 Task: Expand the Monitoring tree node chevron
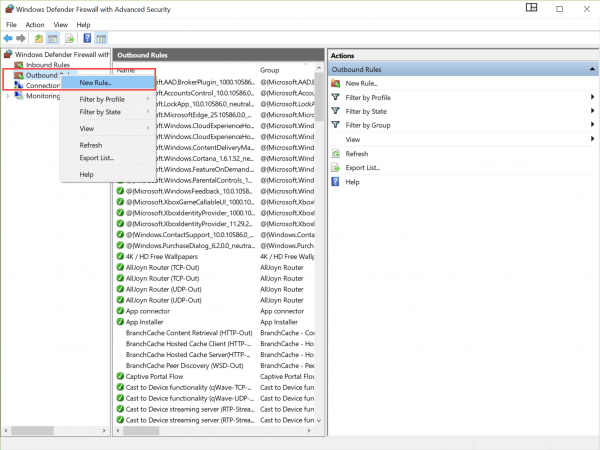click(x=8, y=96)
